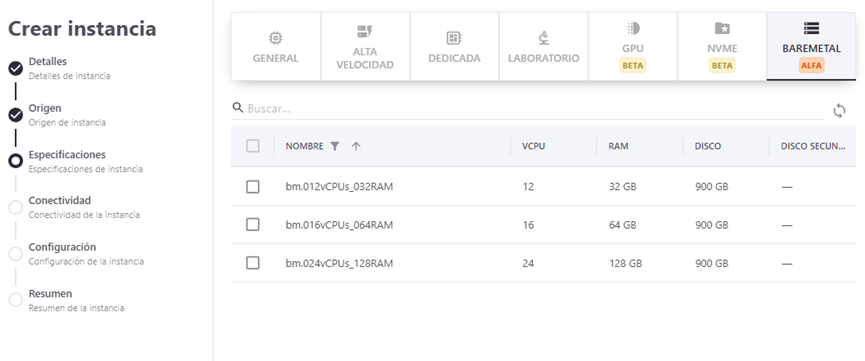Click the Crear instancia heading
865x361 pixels.
tap(82, 29)
